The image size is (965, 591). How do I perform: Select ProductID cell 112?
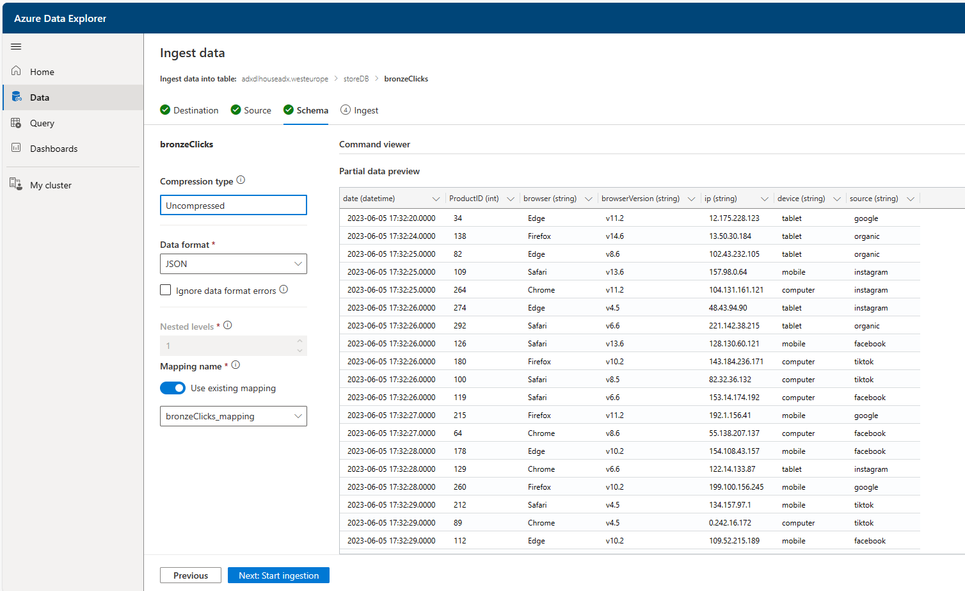460,541
